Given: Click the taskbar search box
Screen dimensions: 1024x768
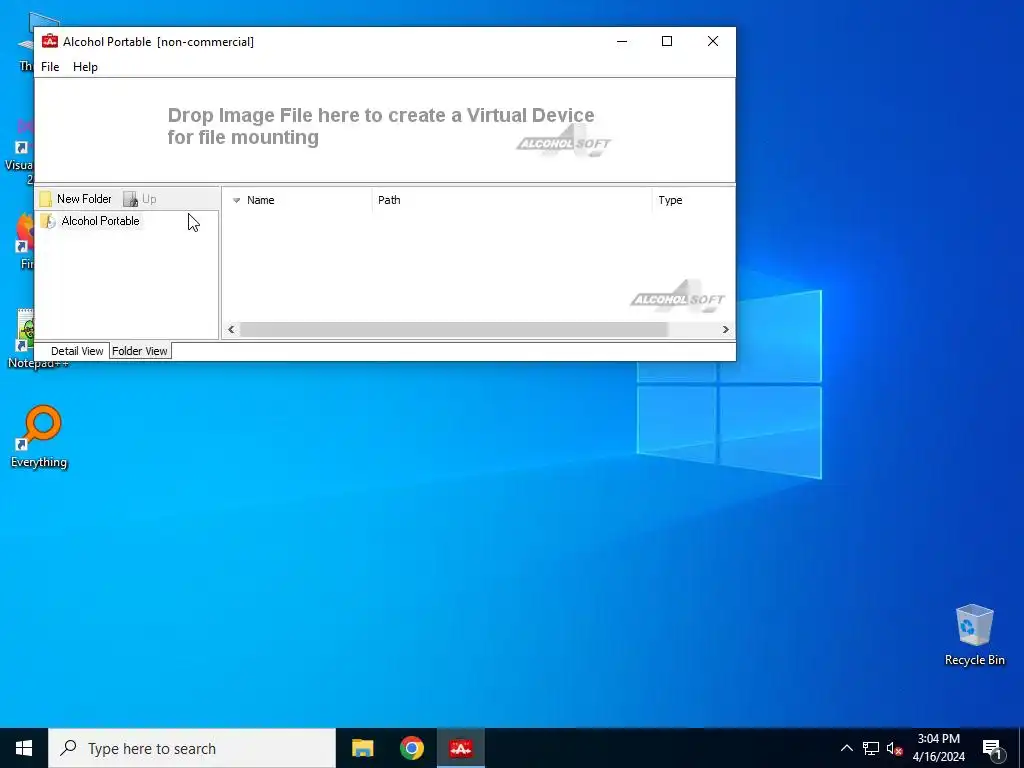Looking at the screenshot, I should pos(191,748).
